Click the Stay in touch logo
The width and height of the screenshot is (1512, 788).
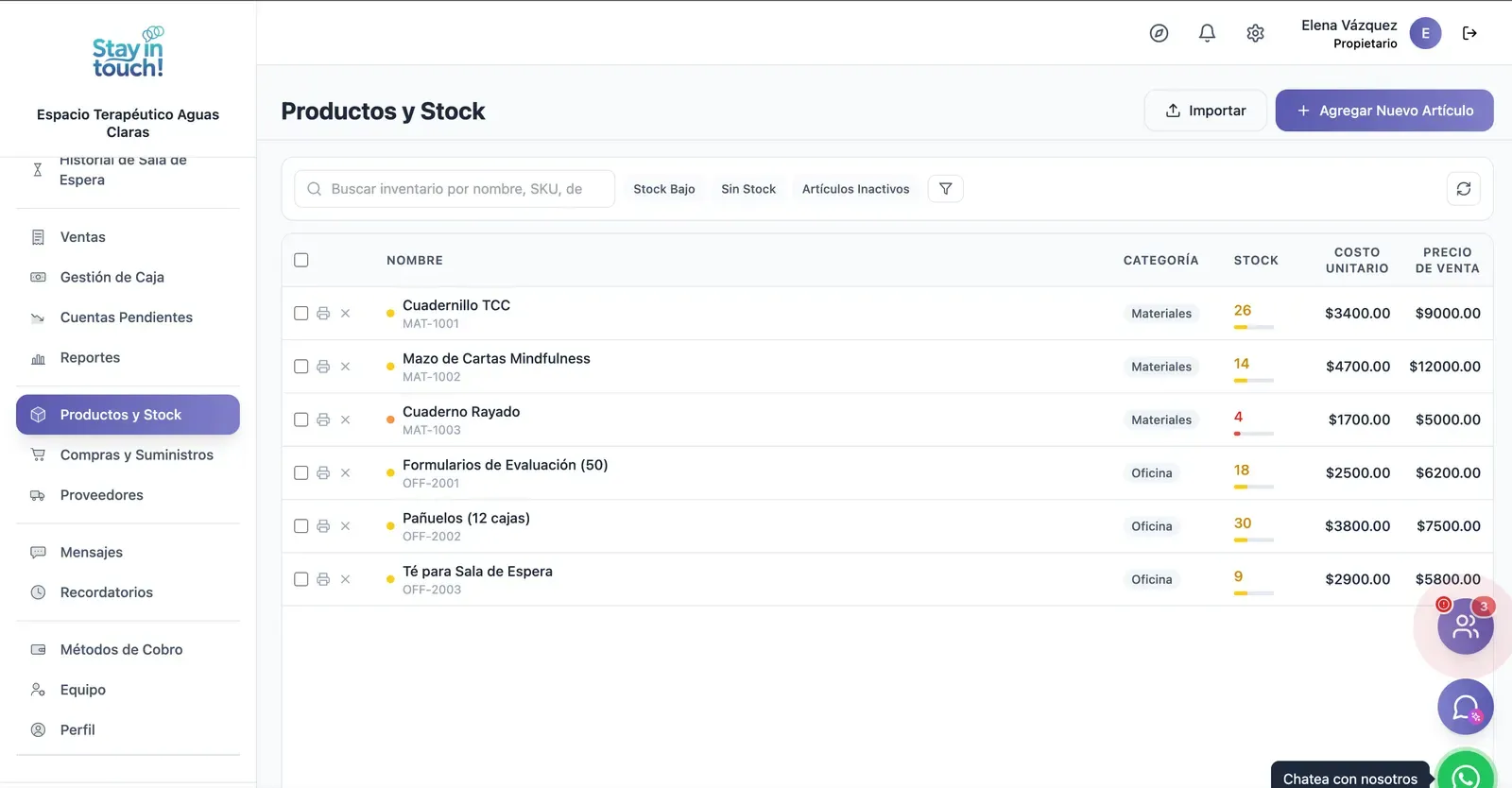tap(129, 52)
